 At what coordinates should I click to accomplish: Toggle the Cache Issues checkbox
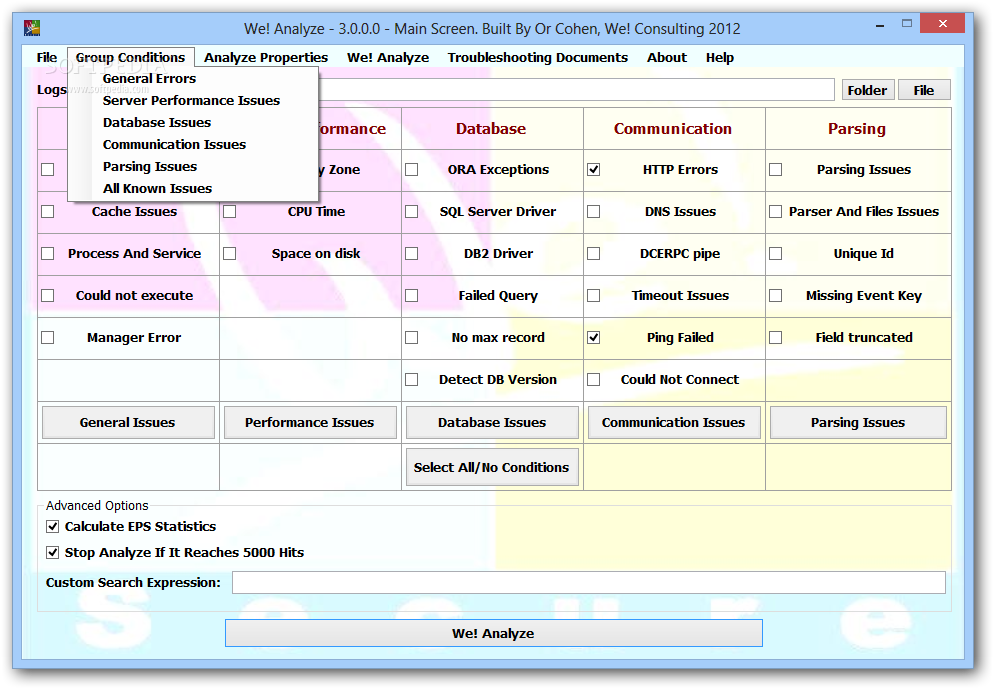48,212
